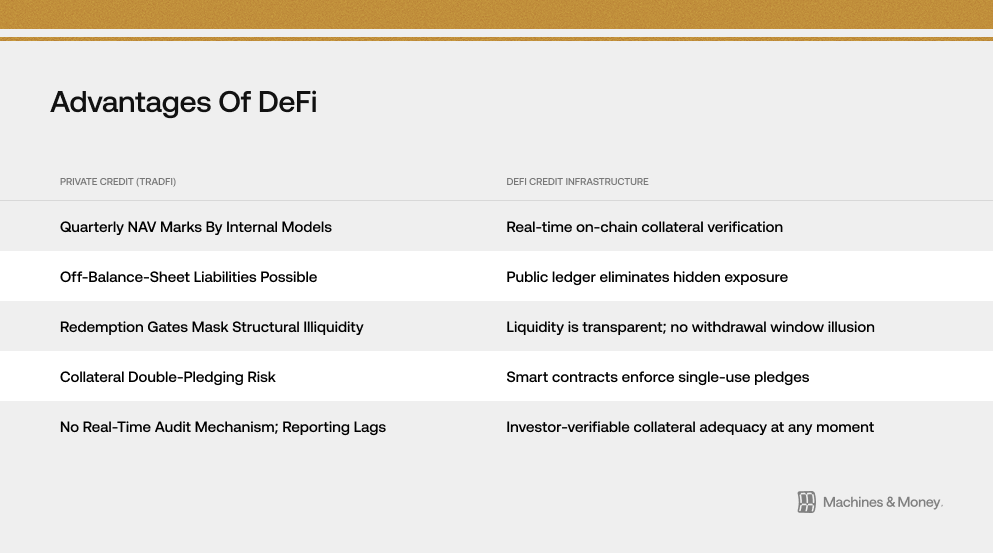Select the Real-time on-chain collateral verification cell

coord(644,227)
